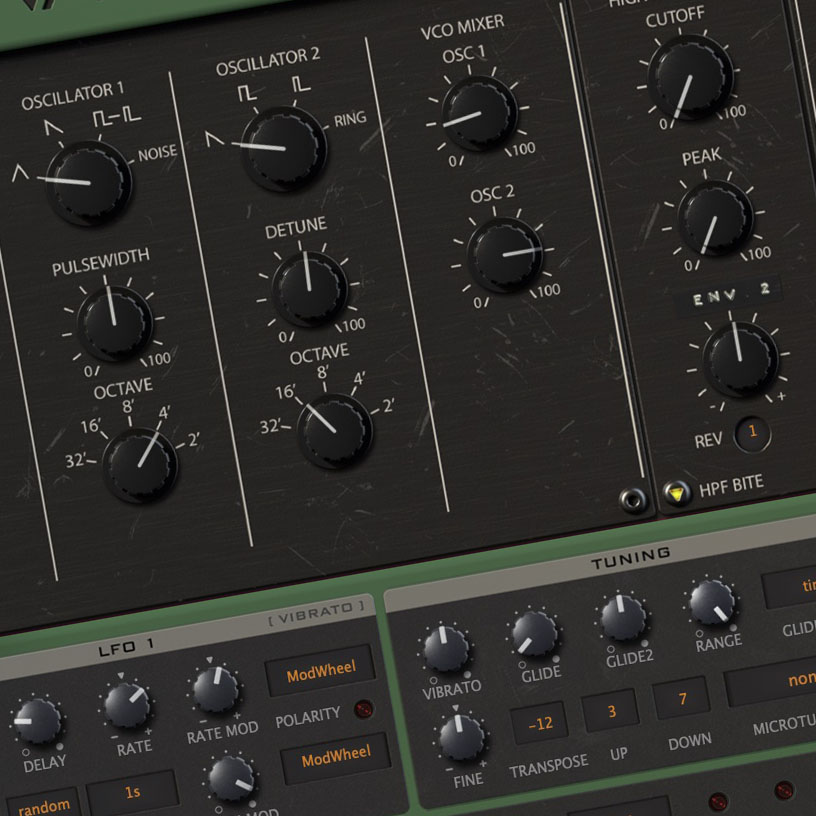Click the double-pulse waveform symbol on Oscillator 1

pos(116,117)
